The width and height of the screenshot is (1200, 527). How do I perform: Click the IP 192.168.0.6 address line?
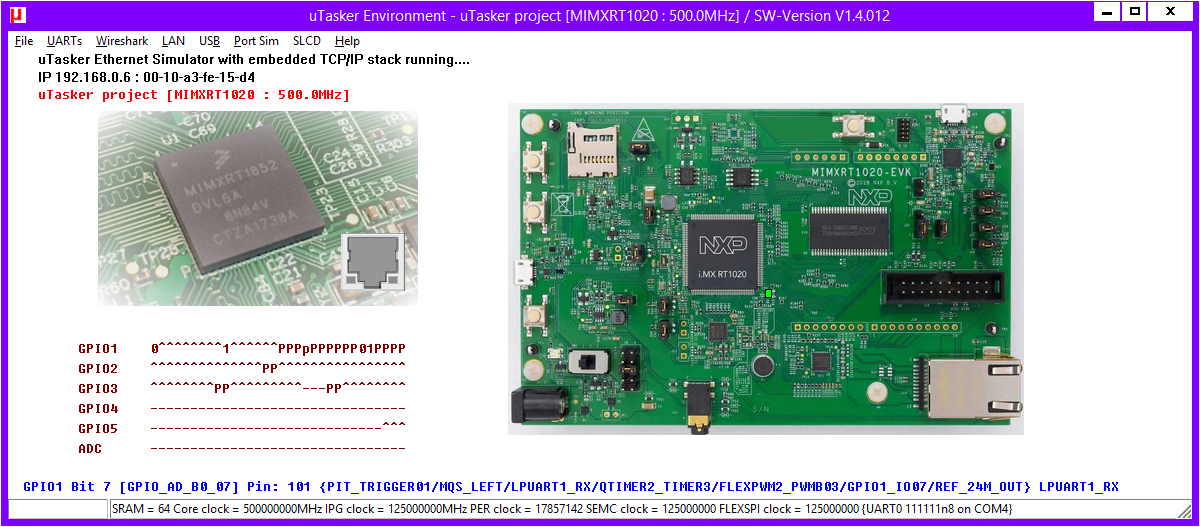pyautogui.click(x=146, y=77)
